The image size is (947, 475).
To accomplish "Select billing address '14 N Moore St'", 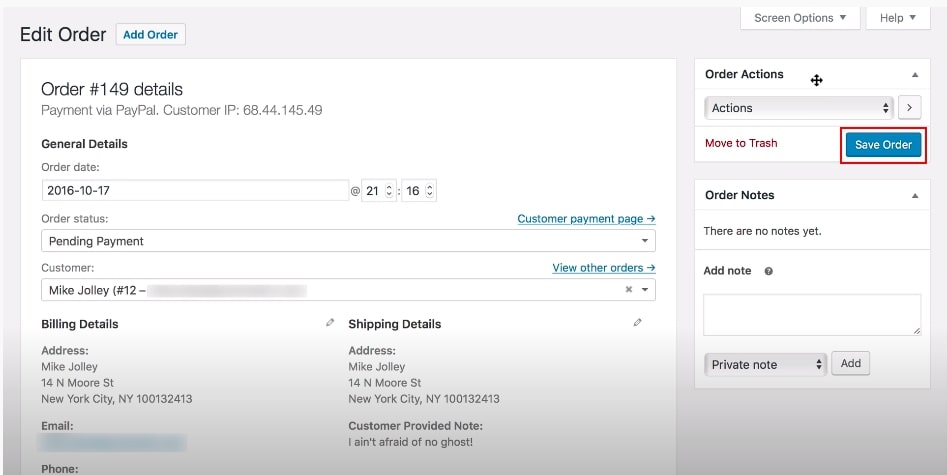I will 77,383.
